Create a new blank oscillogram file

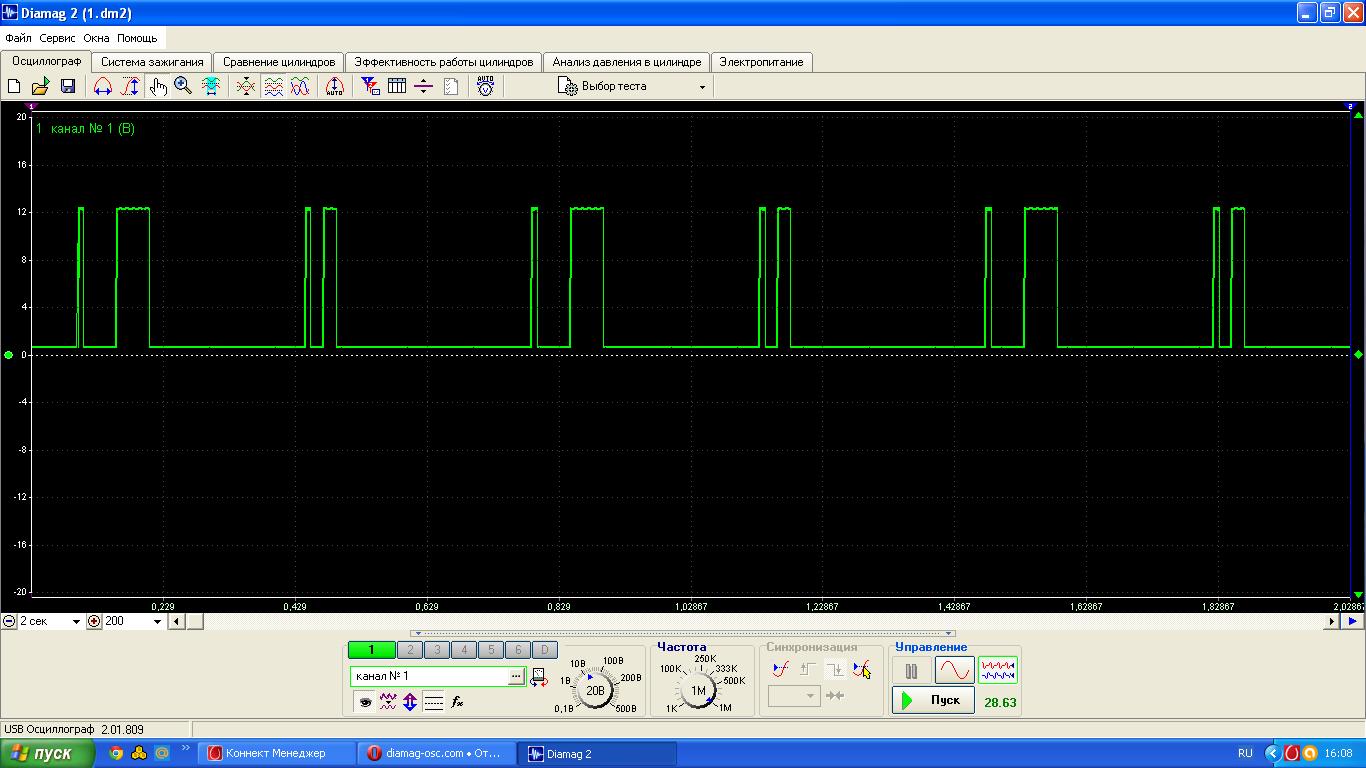[14, 87]
